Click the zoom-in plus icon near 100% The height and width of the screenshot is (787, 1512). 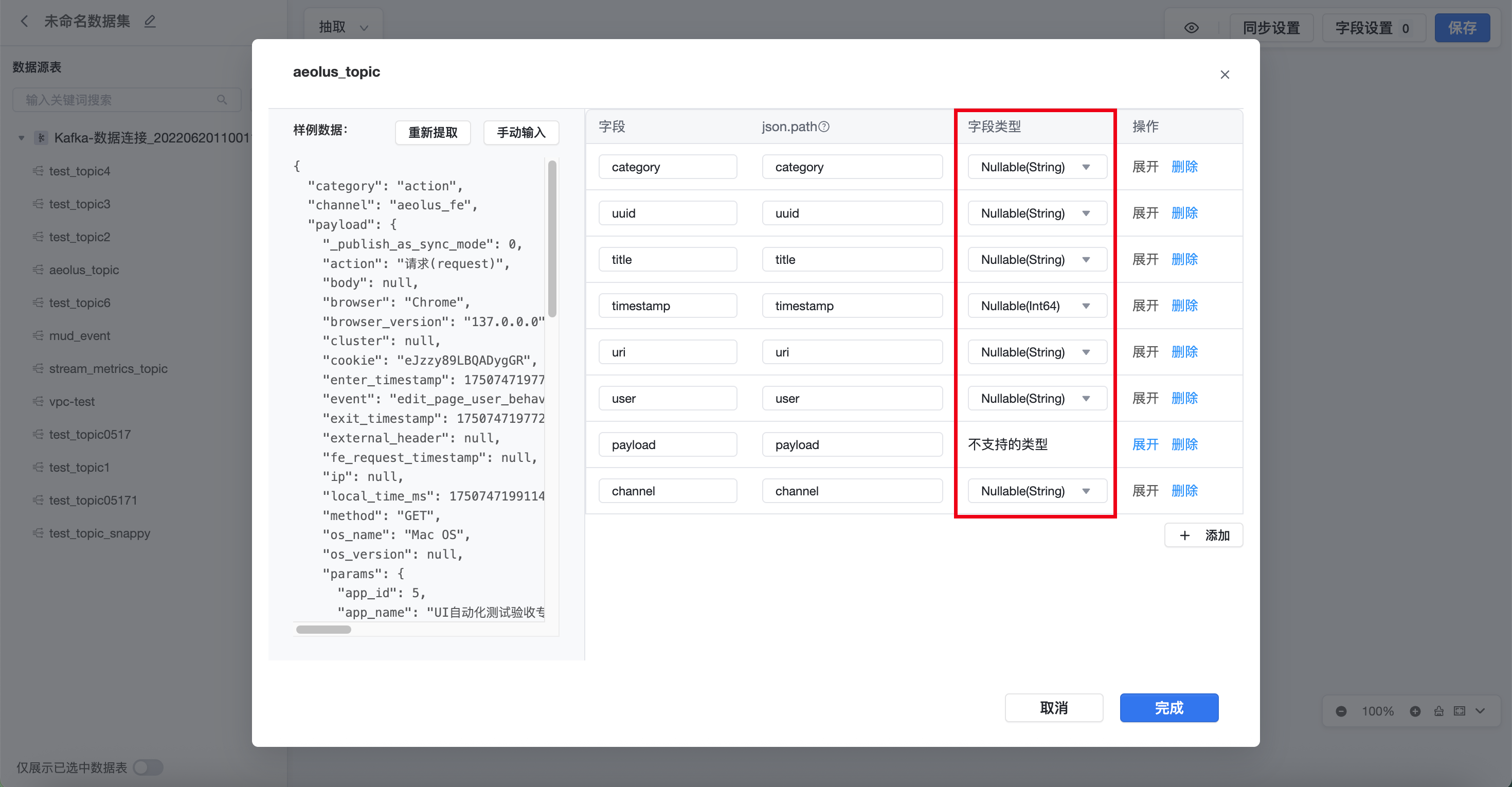click(1415, 711)
